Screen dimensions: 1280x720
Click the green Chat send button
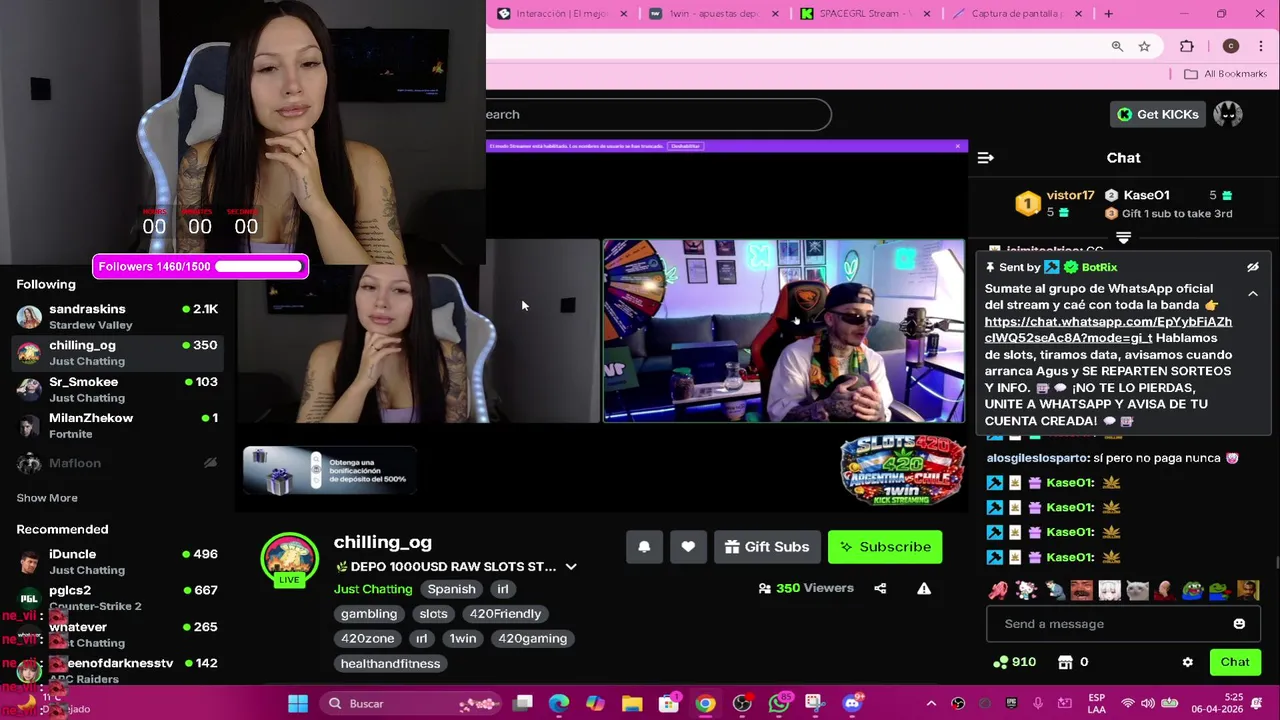point(1235,662)
